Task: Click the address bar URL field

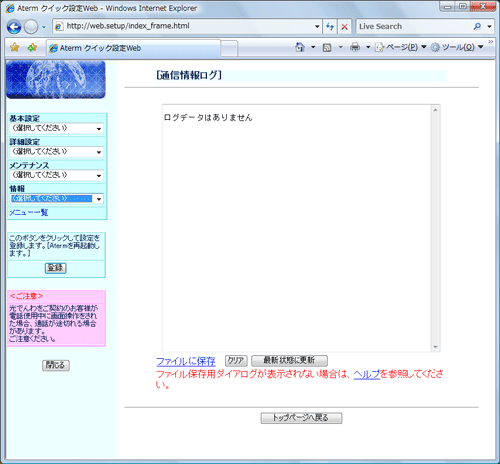Action: 184,26
